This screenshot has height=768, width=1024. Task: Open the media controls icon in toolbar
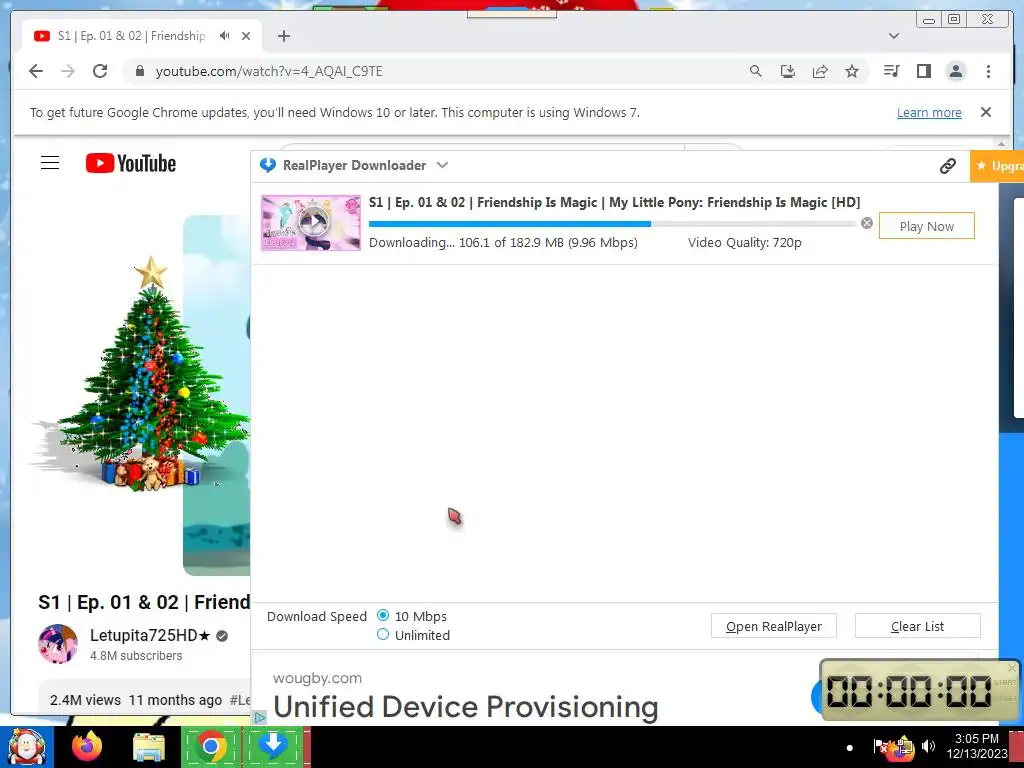point(891,71)
